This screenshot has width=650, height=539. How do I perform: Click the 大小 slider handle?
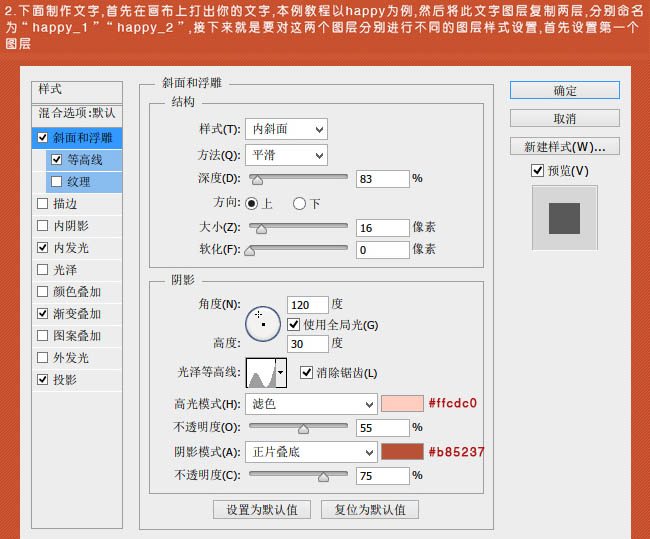pos(261,228)
